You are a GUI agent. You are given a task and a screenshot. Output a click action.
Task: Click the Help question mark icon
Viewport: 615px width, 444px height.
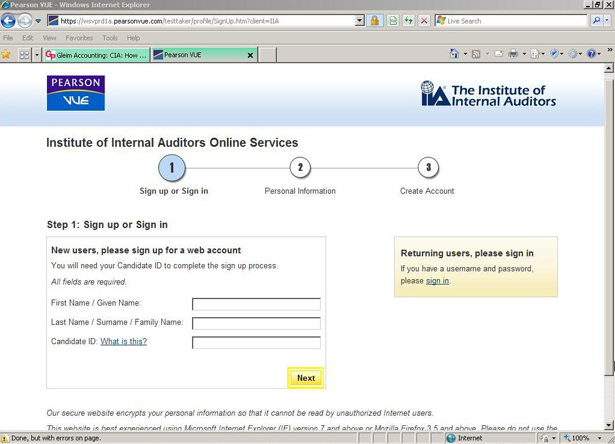point(593,54)
